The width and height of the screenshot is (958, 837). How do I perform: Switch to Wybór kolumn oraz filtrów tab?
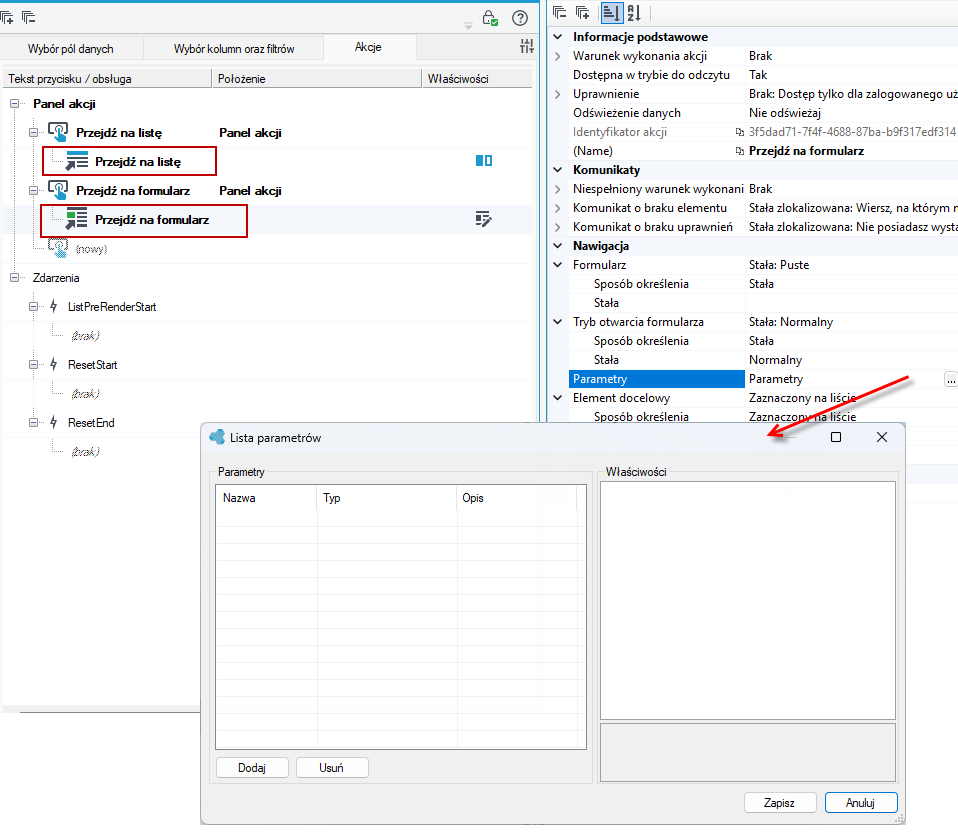tap(234, 48)
